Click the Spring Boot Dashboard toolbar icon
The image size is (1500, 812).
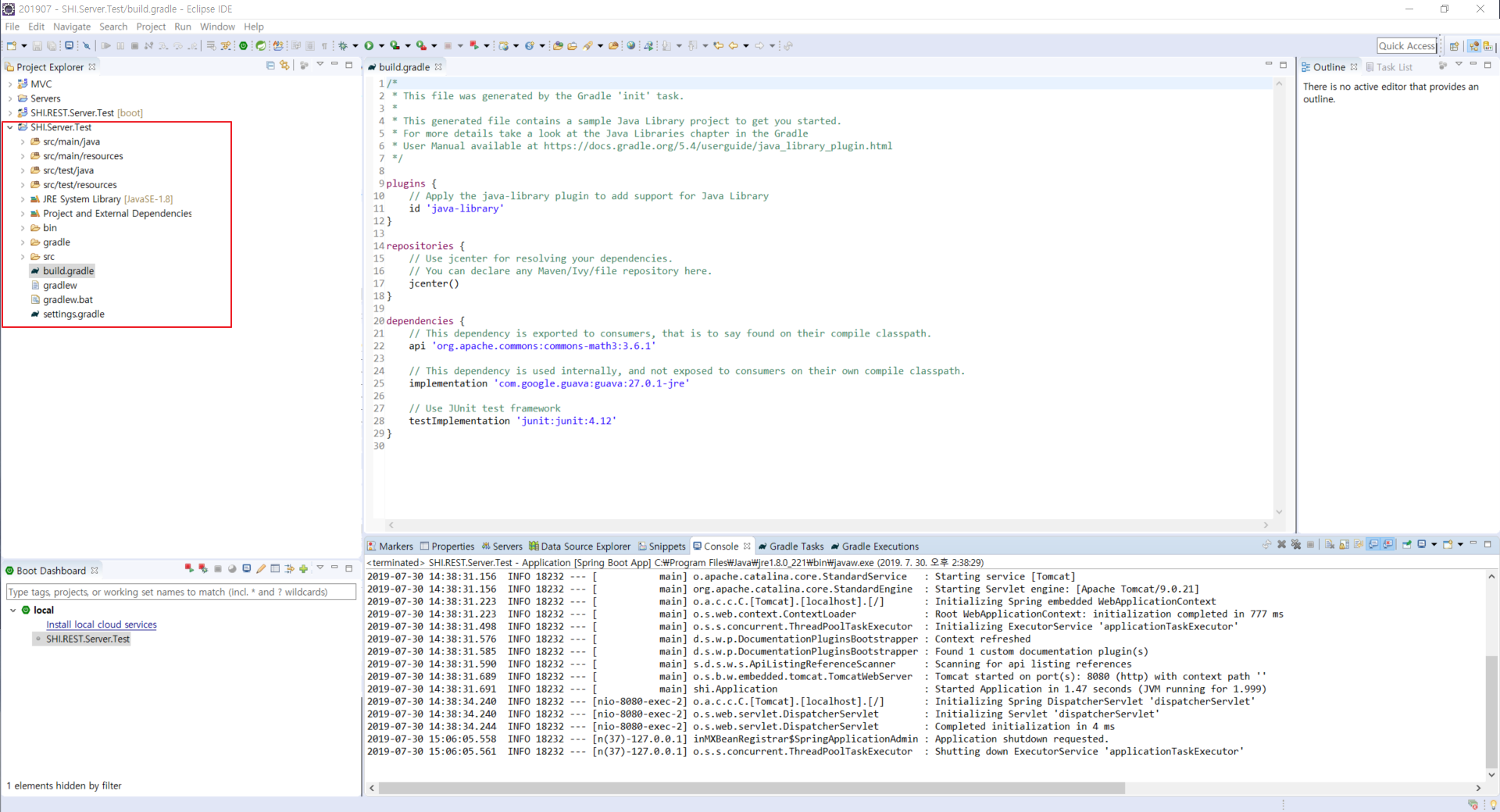[x=243, y=45]
